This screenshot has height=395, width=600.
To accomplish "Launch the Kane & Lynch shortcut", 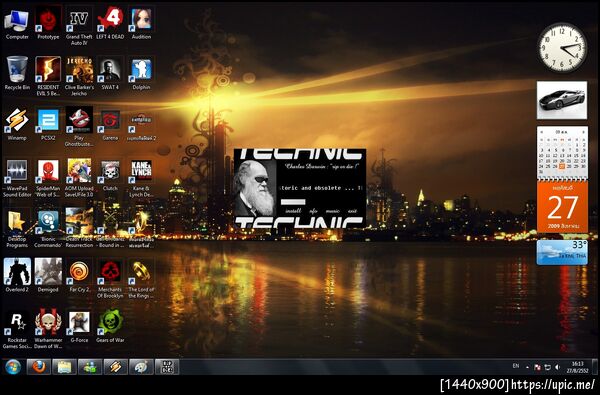I will click(x=141, y=177).
